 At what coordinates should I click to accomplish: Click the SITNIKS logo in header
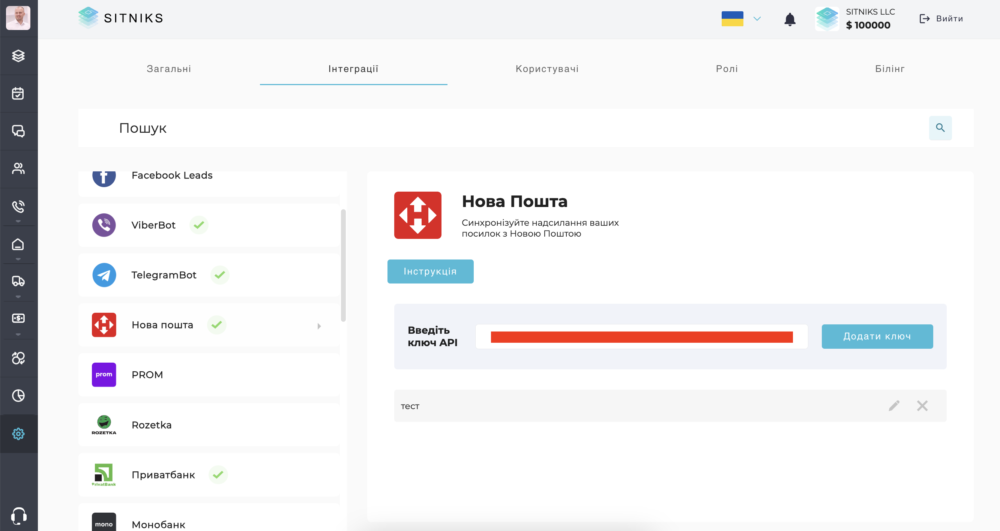[x=121, y=18]
